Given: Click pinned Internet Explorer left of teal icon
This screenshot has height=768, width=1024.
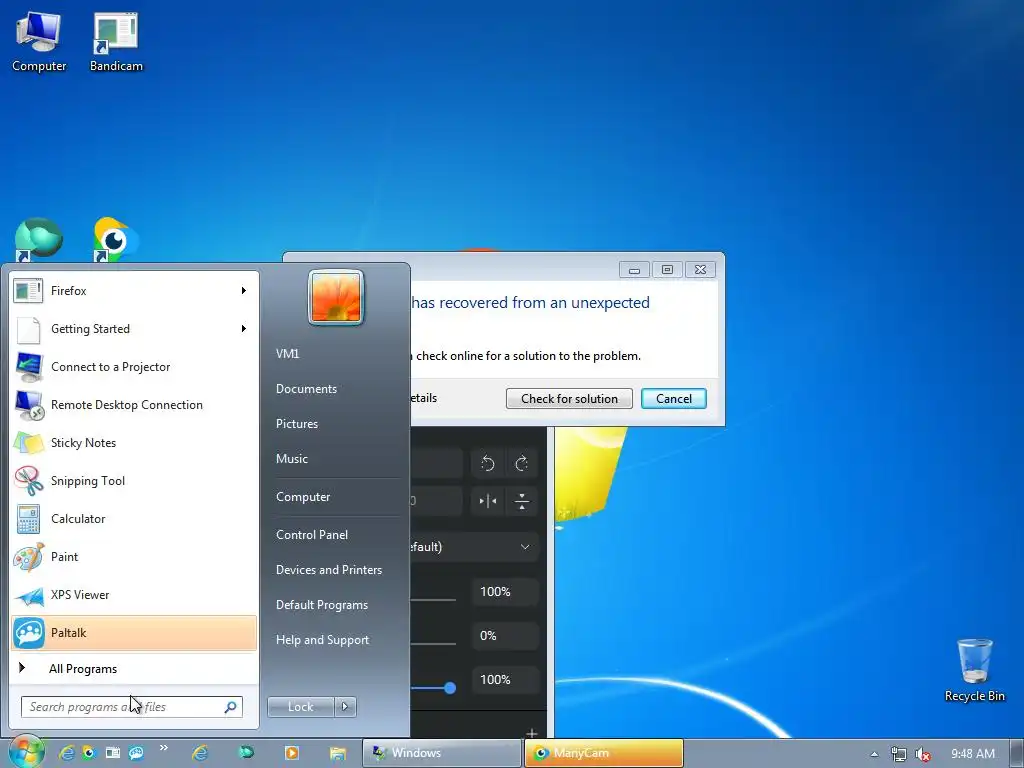Looking at the screenshot, I should click(x=200, y=753).
